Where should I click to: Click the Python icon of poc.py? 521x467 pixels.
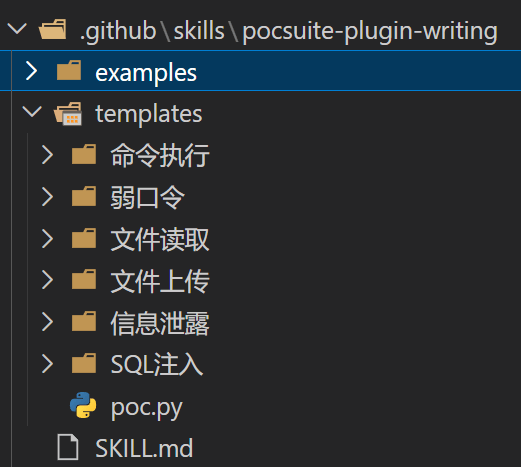83,405
